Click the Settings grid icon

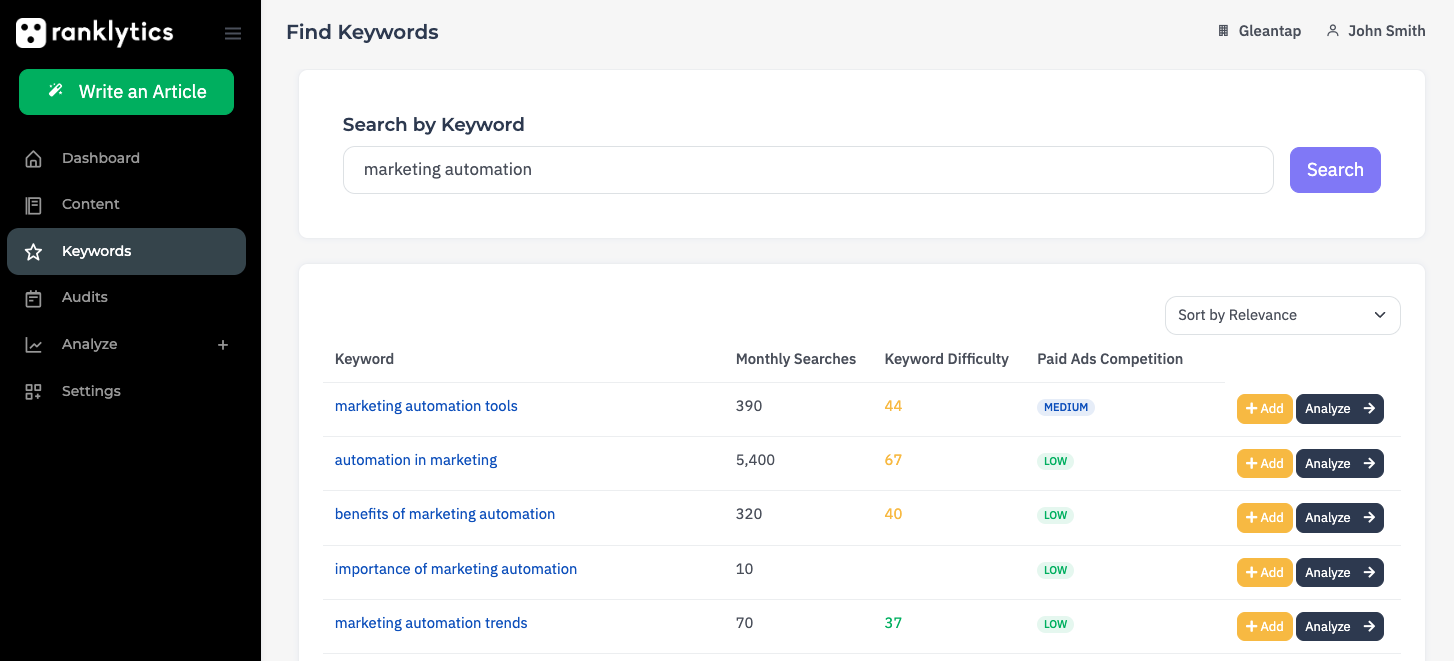coord(34,392)
